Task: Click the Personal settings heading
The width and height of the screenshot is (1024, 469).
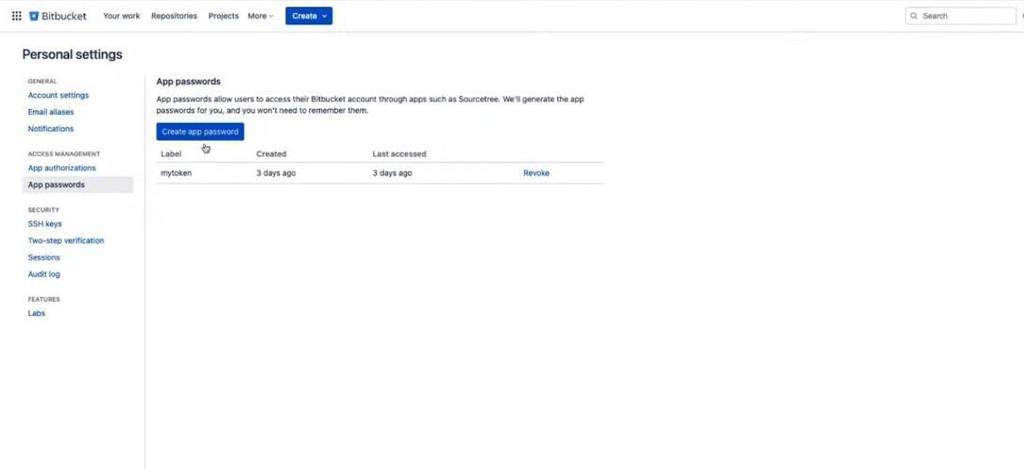Action: click(x=72, y=55)
